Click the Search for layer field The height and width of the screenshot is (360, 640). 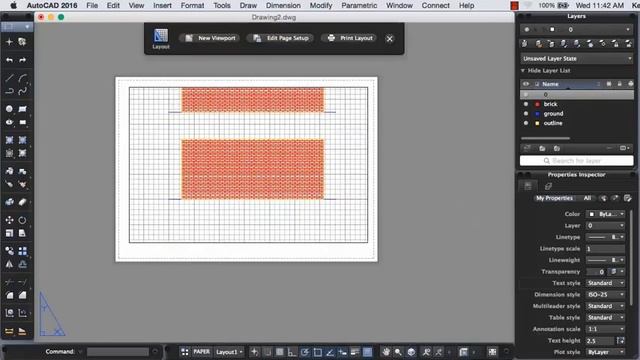point(577,161)
